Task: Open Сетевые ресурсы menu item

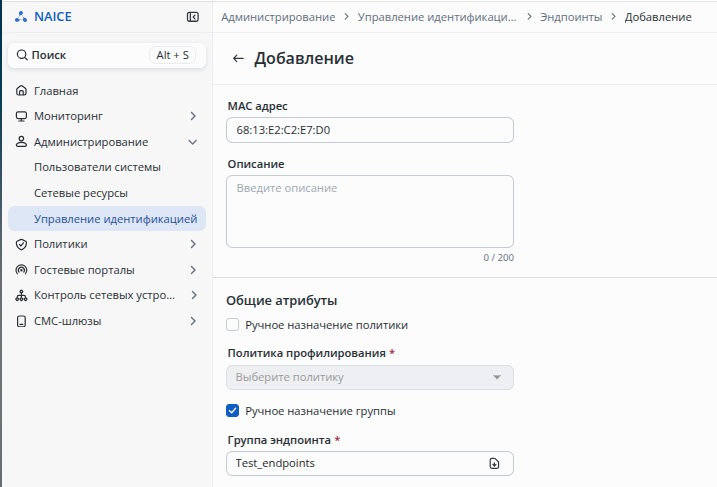Action: point(81,193)
